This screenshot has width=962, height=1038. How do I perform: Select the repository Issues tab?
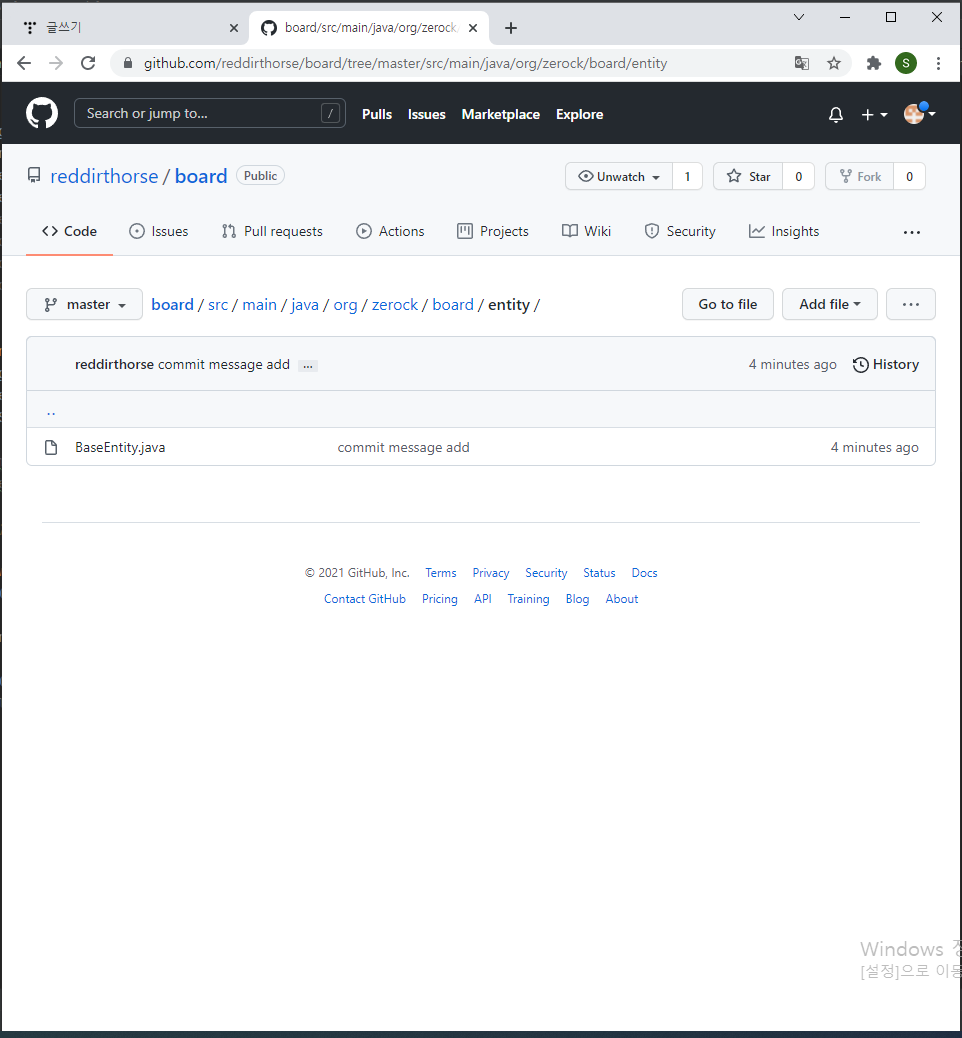(158, 231)
